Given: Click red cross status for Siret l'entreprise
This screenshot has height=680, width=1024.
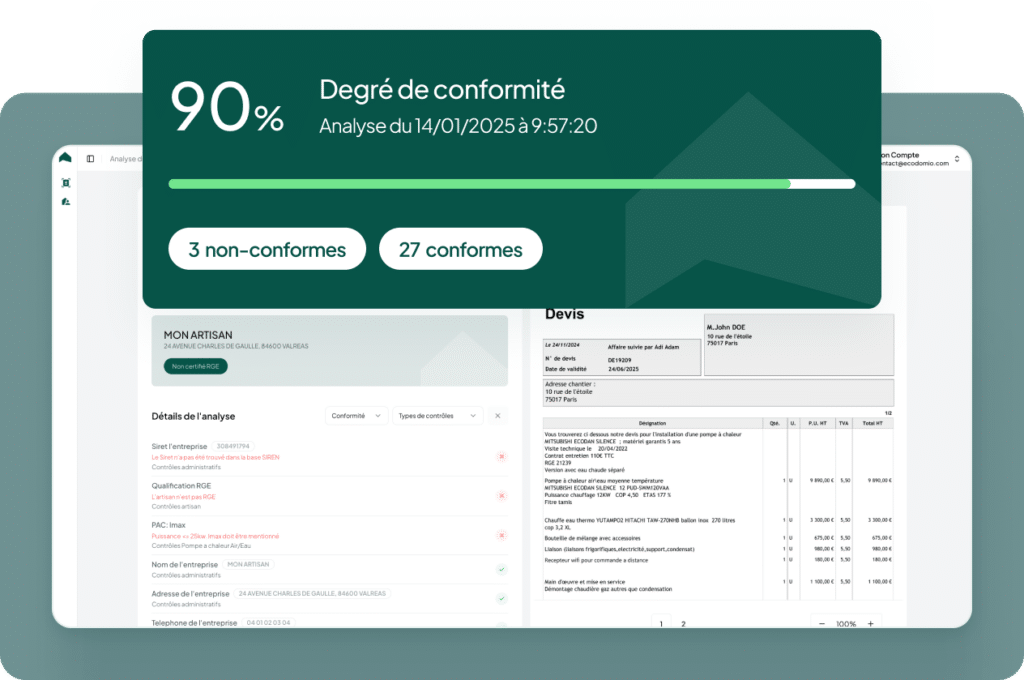Looking at the screenshot, I should 501,456.
